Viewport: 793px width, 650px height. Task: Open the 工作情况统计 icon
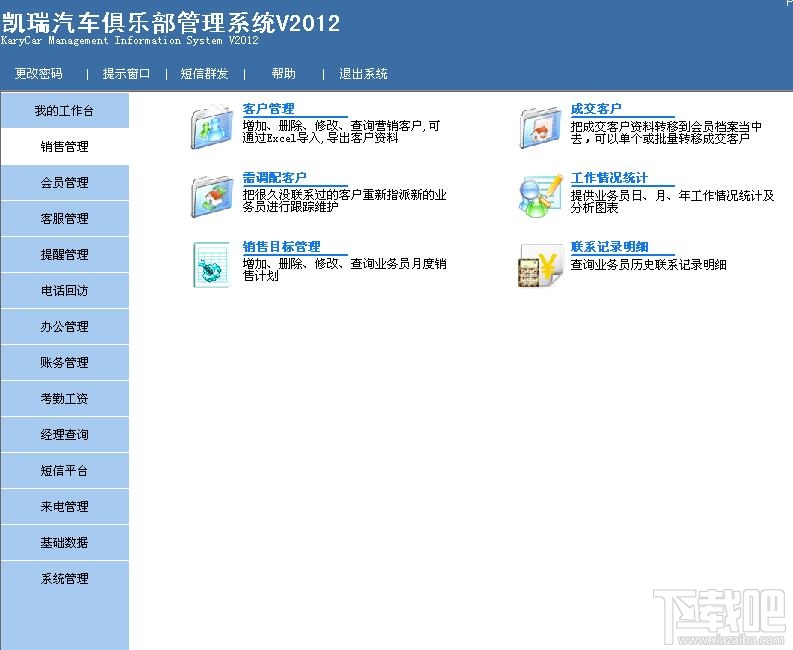click(x=540, y=196)
